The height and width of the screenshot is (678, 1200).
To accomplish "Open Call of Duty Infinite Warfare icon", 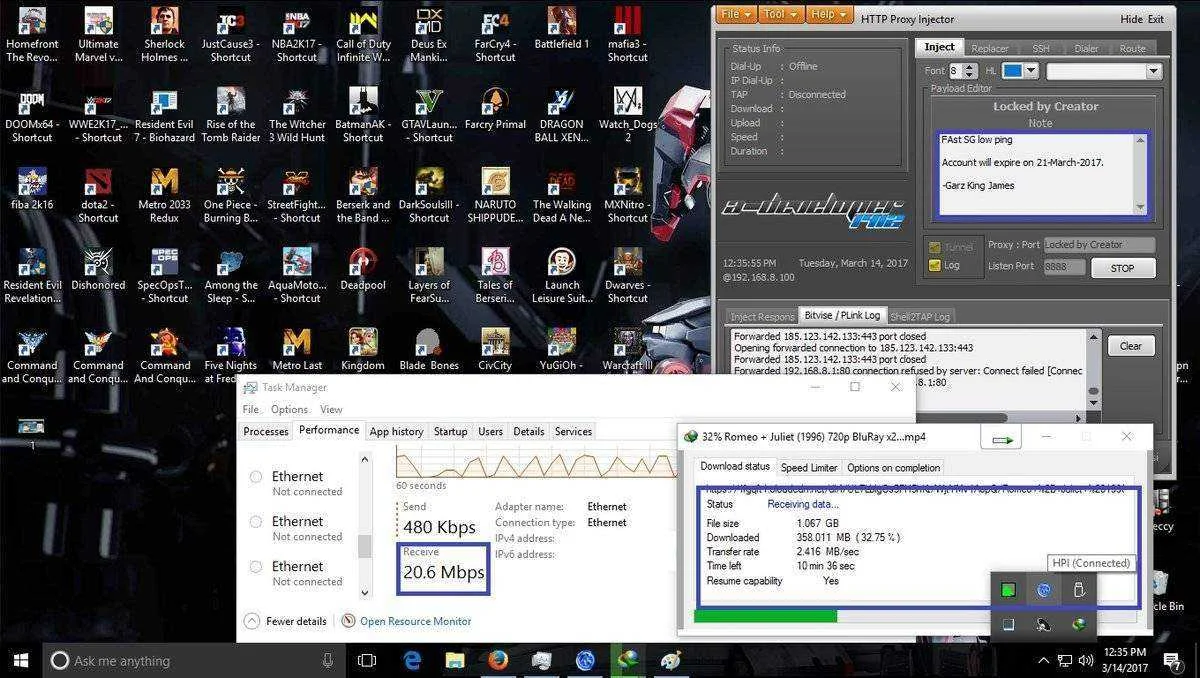I will coord(363,34).
